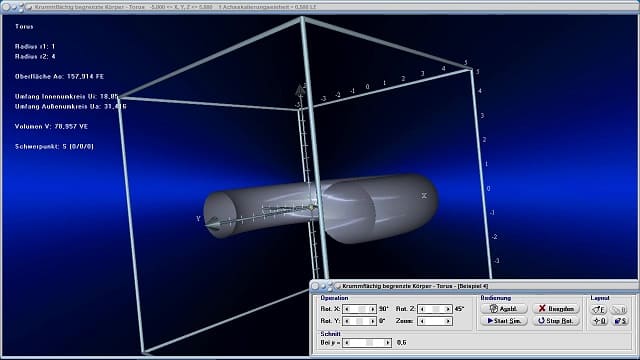
Task: Click right arrow of Rot. Y scrollbar
Action: [372, 321]
